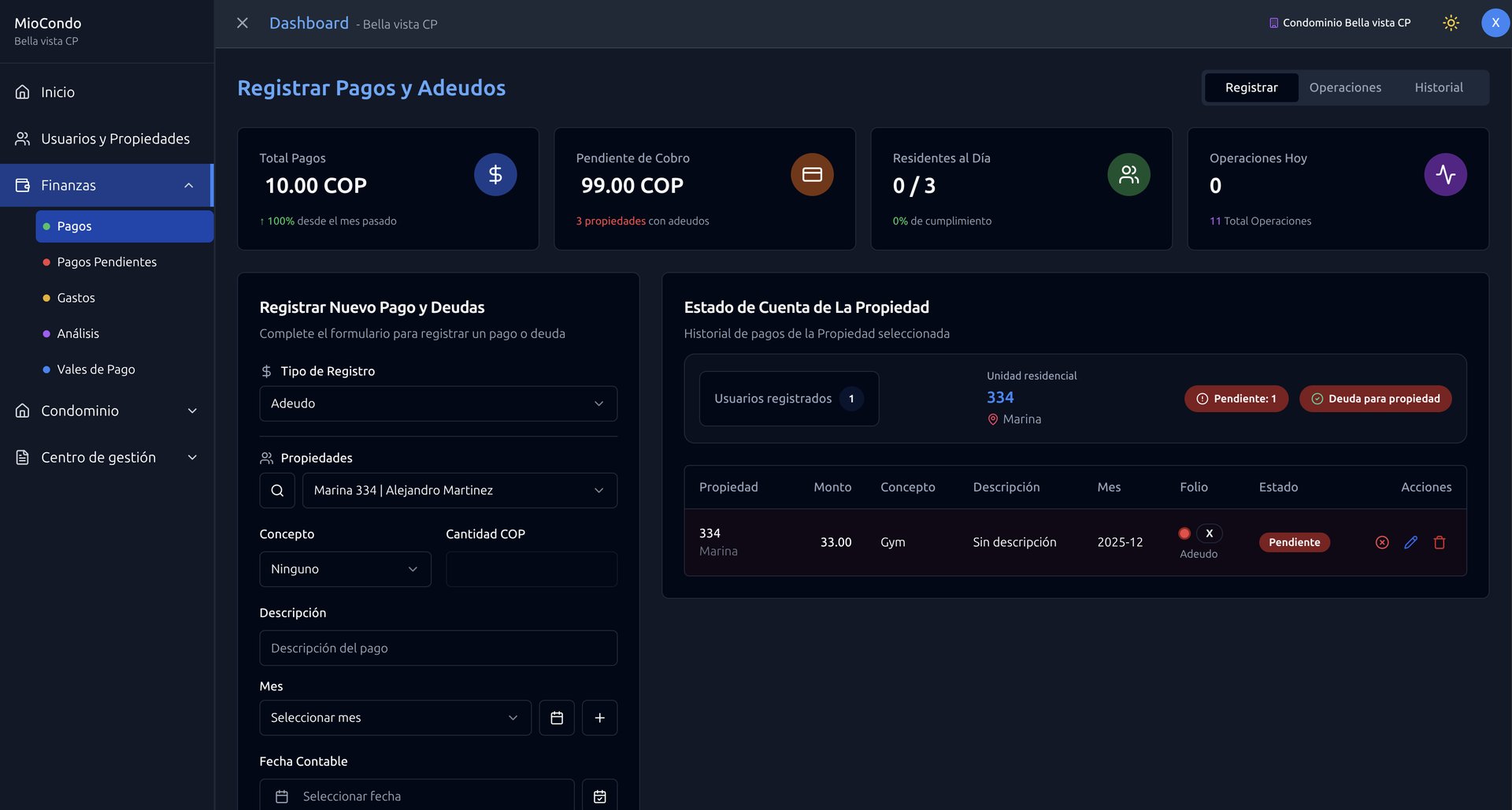Click the Usuarios registrados button
This screenshot has width=1512, height=810.
[789, 399]
